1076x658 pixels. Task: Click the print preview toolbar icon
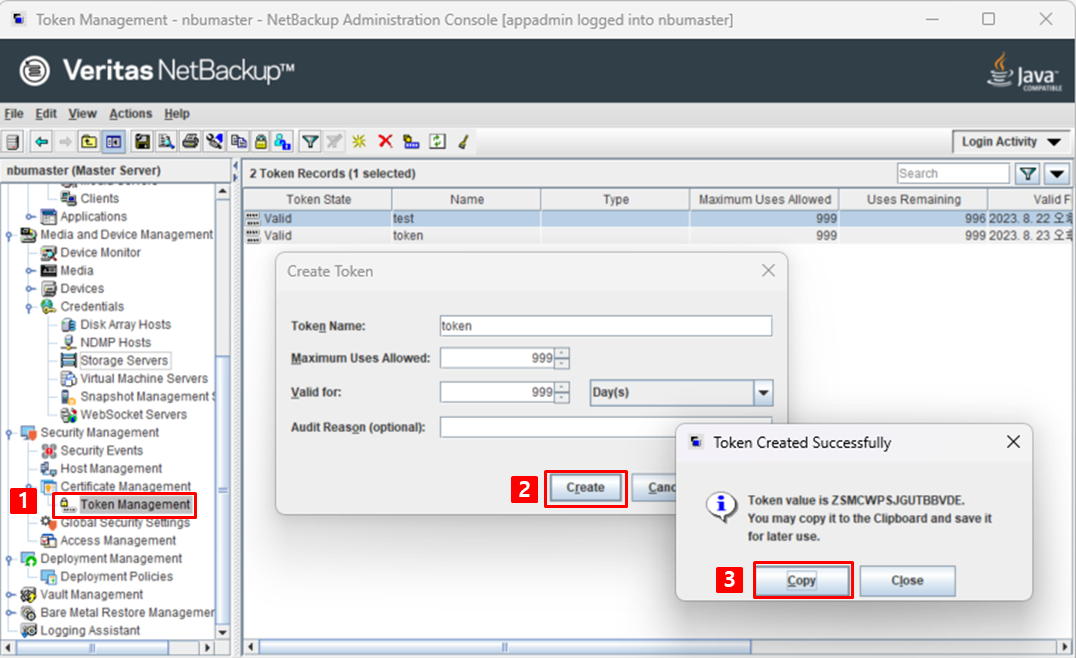tap(166, 142)
